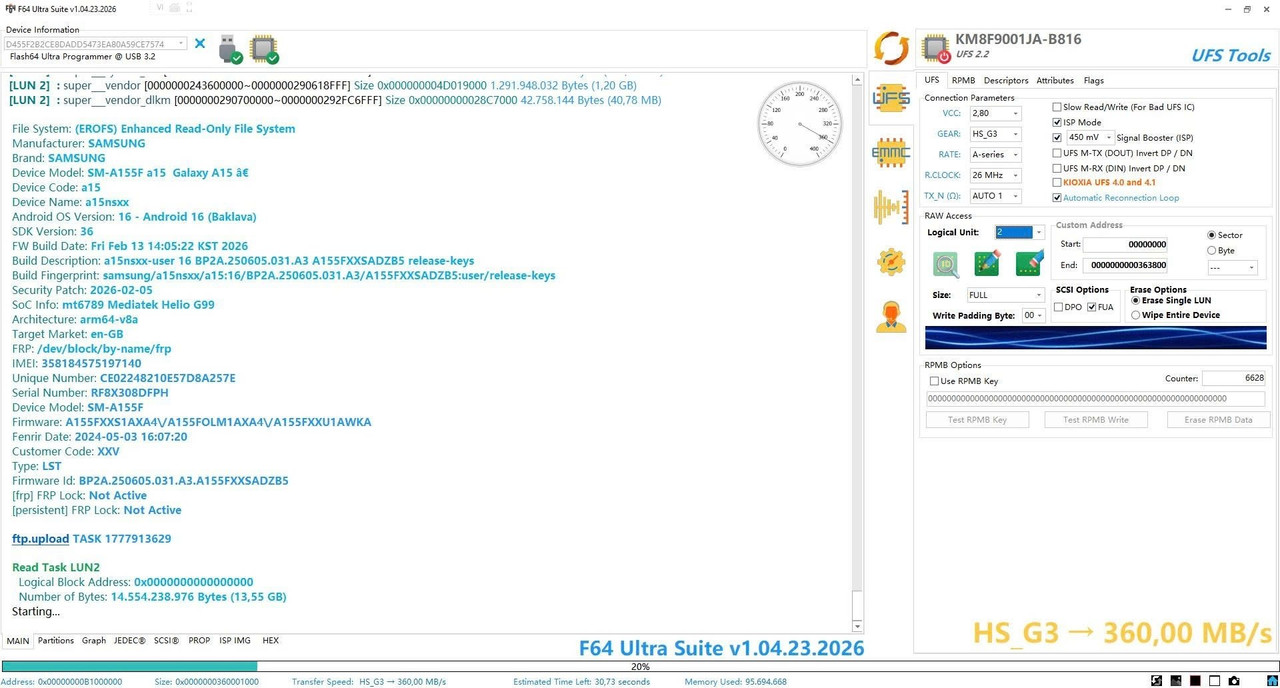Switch to the Attributes tab

(x=1055, y=80)
